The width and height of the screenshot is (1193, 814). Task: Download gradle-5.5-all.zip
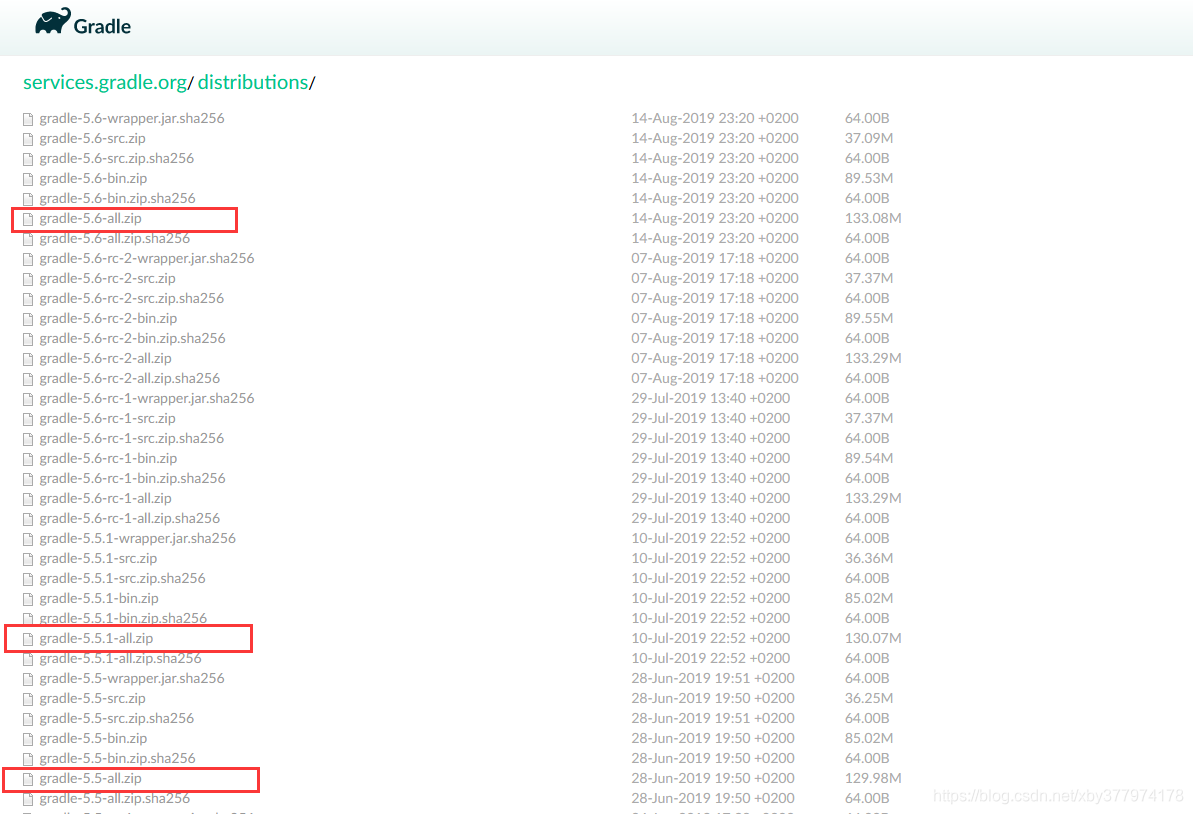pos(91,778)
